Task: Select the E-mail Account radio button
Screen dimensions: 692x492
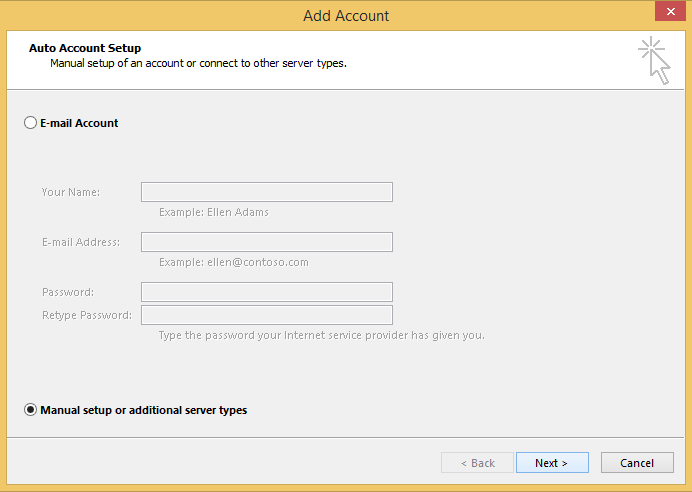Action: coord(30,123)
